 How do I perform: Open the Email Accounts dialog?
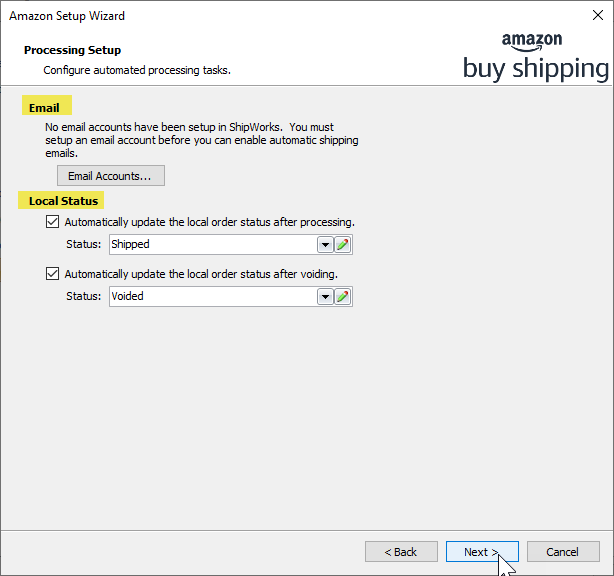111,176
